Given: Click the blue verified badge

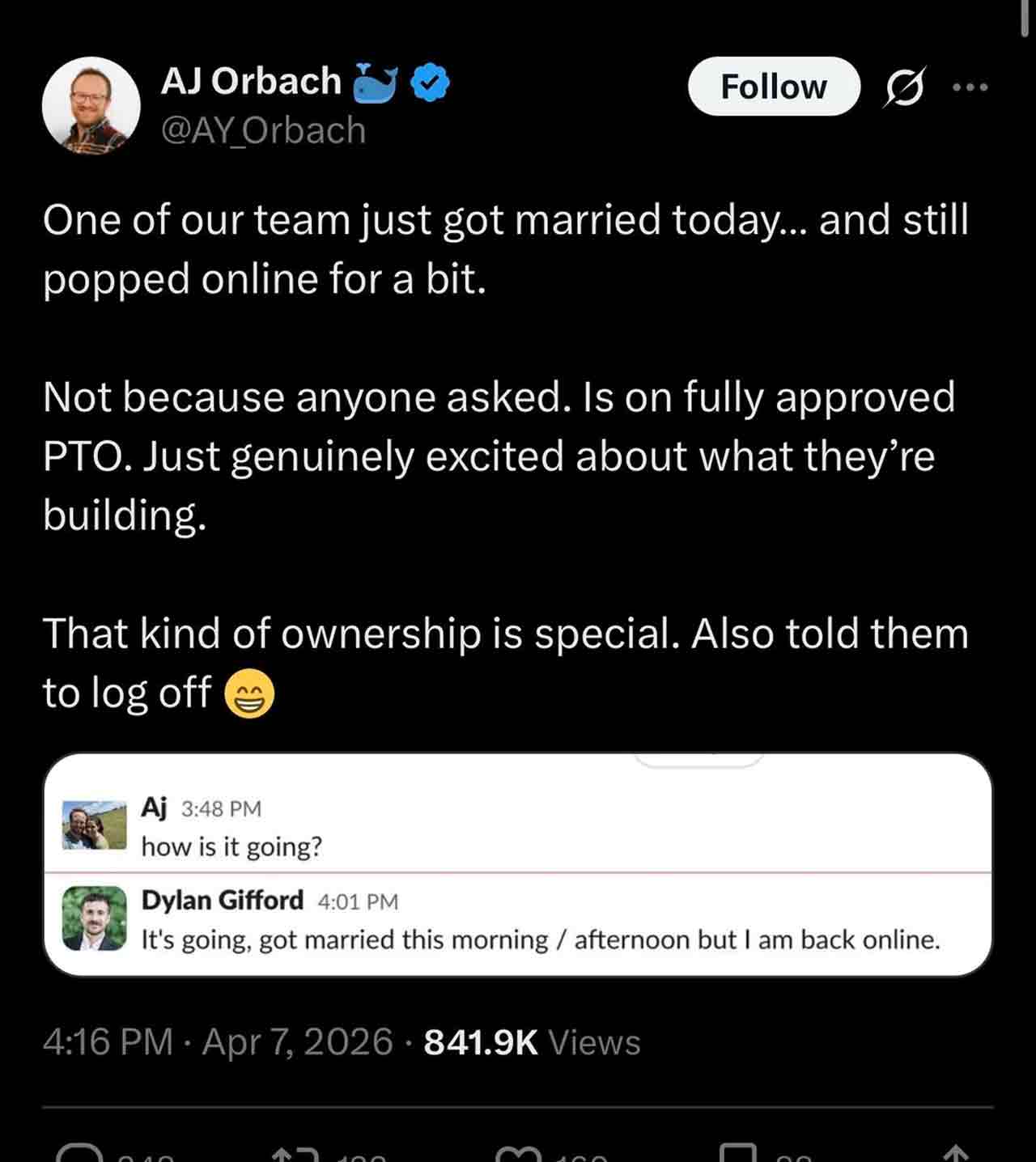Looking at the screenshot, I should click(431, 83).
